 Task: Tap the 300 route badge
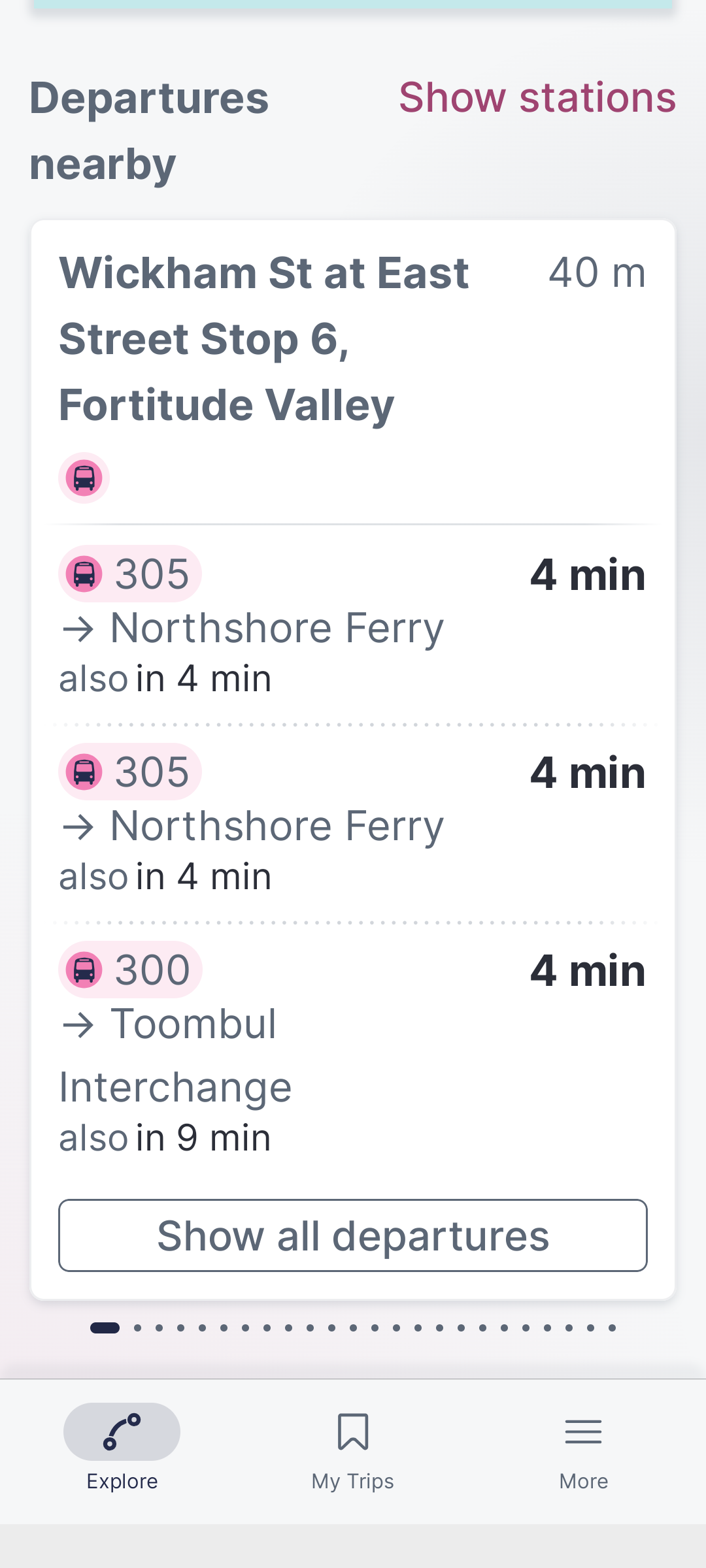(131, 970)
